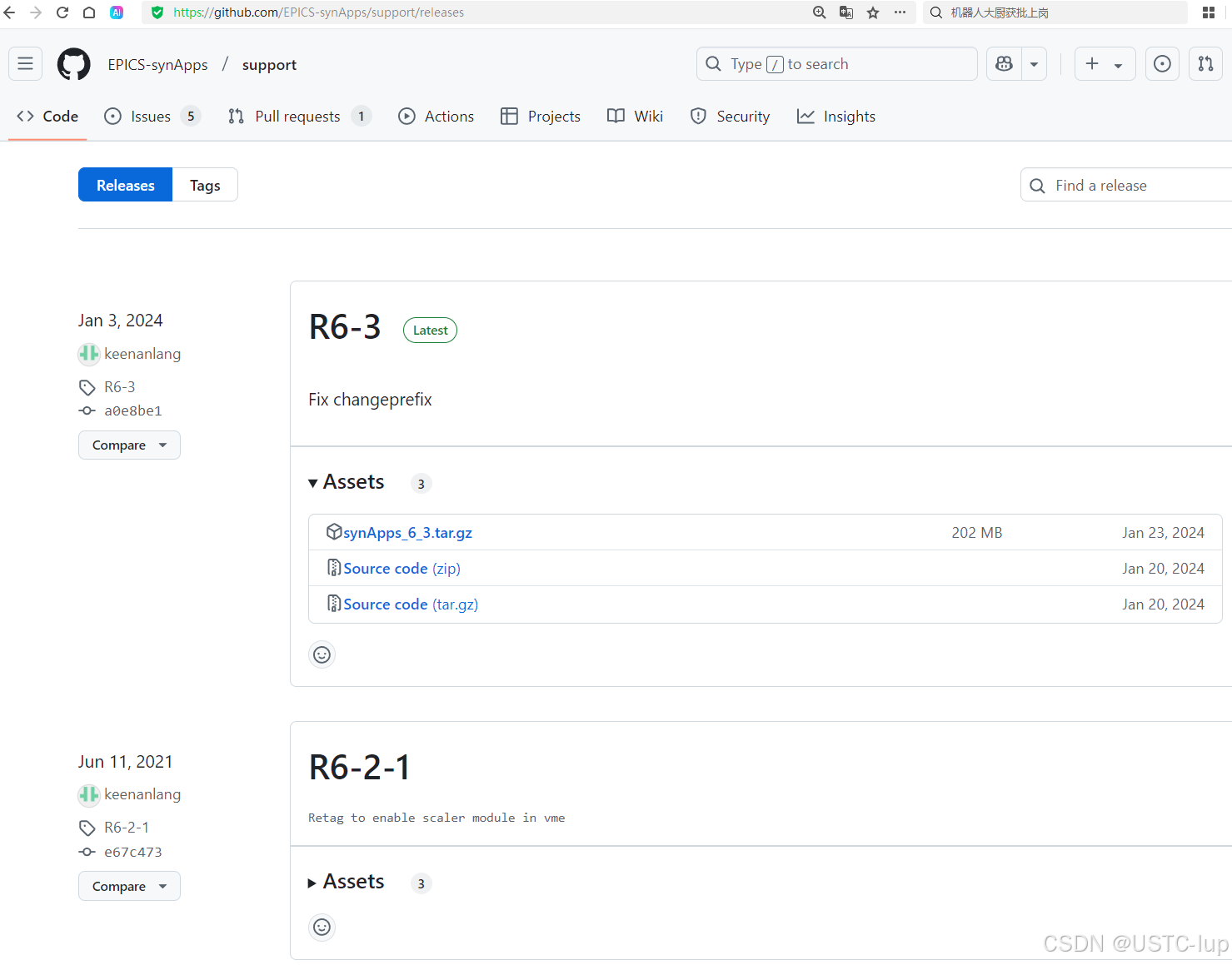Click the 202 MB file size text
The height and width of the screenshot is (965, 1232).
coord(977,533)
